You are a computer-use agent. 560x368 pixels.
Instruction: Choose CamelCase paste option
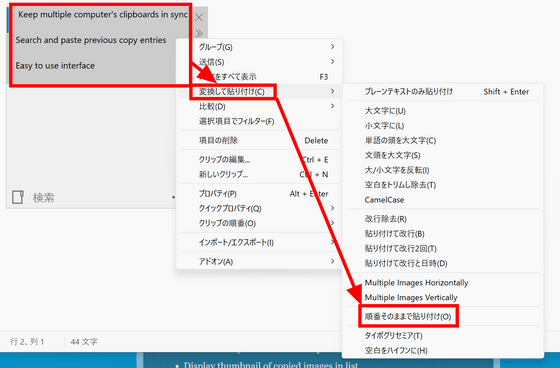pyautogui.click(x=443, y=200)
